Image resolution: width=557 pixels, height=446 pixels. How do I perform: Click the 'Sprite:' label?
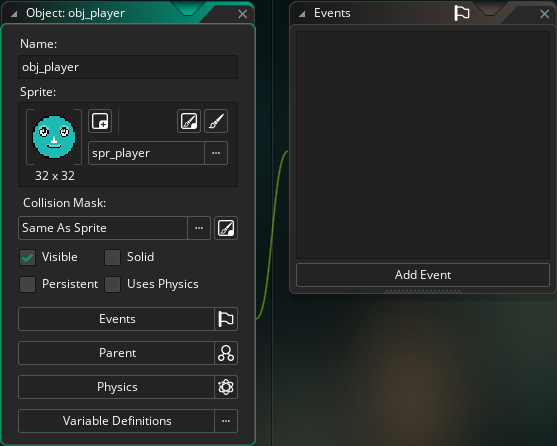point(38,92)
